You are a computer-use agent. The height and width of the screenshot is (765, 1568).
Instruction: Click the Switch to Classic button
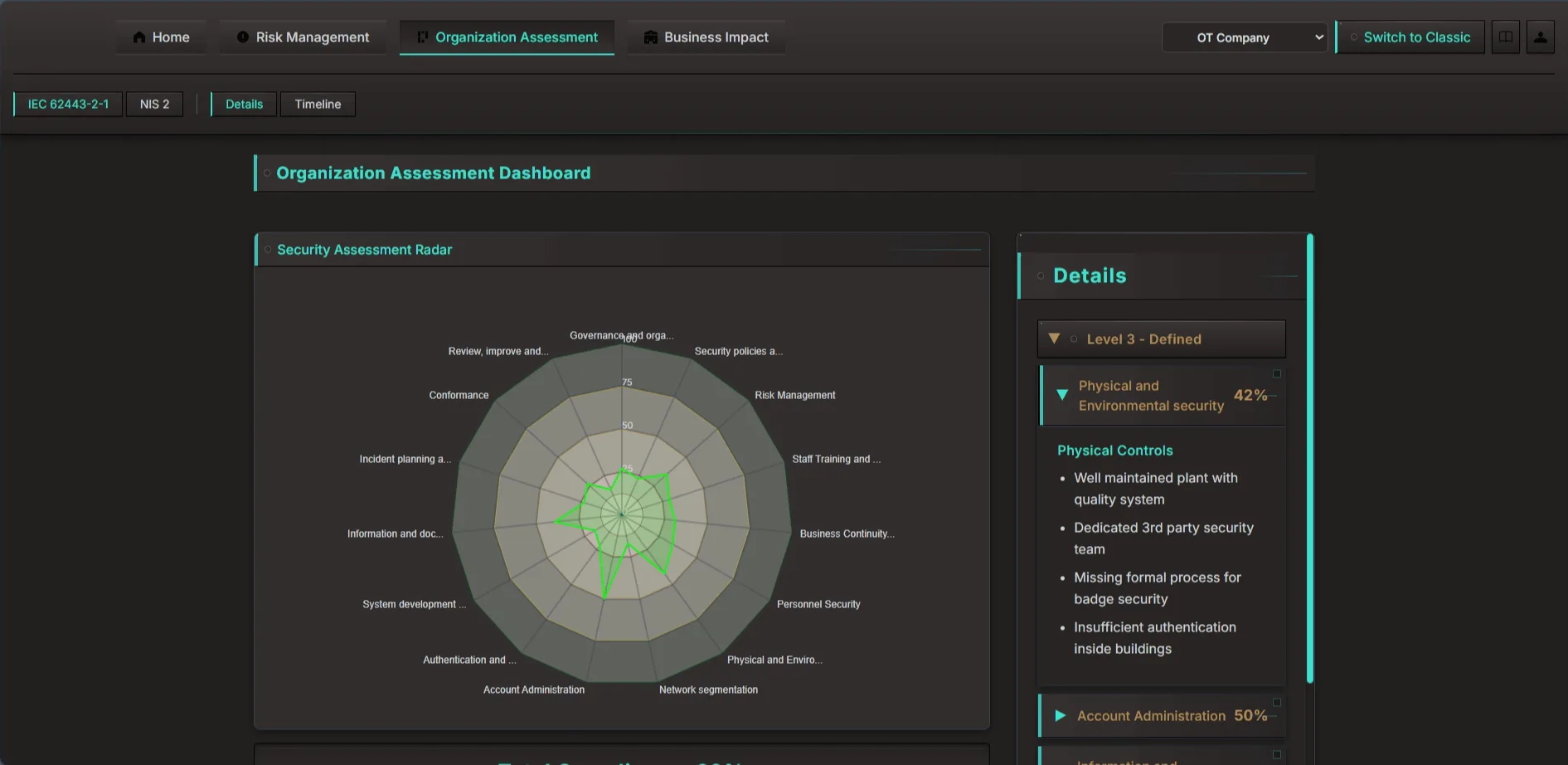1410,37
